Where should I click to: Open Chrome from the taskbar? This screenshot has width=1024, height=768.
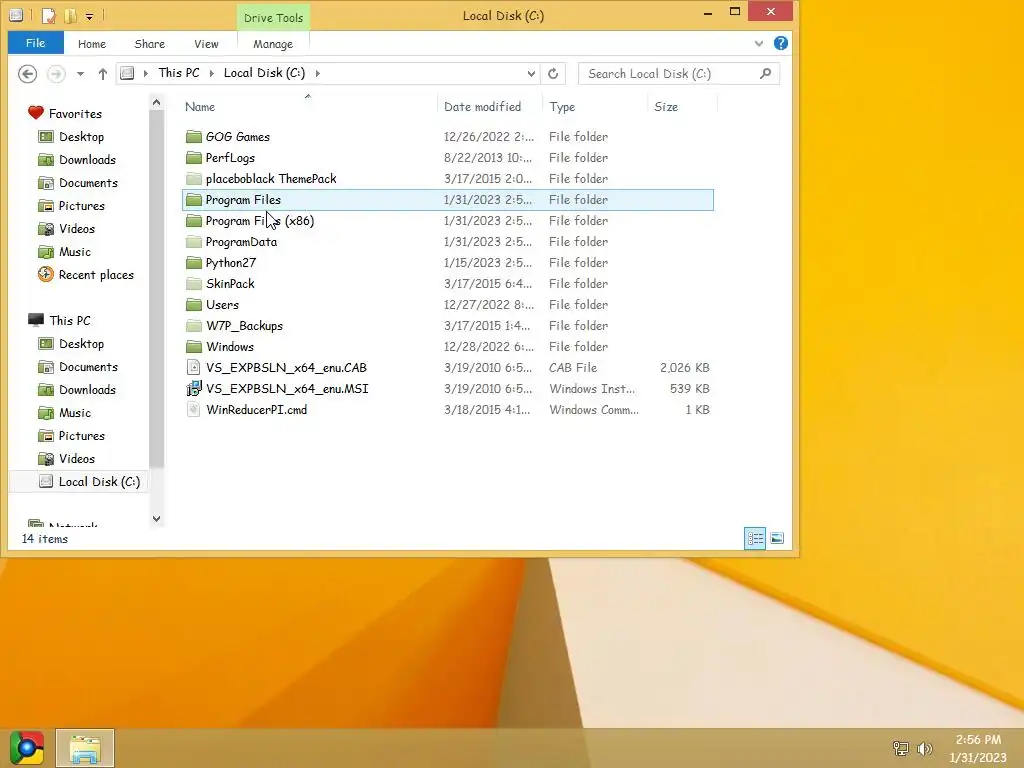pos(27,748)
